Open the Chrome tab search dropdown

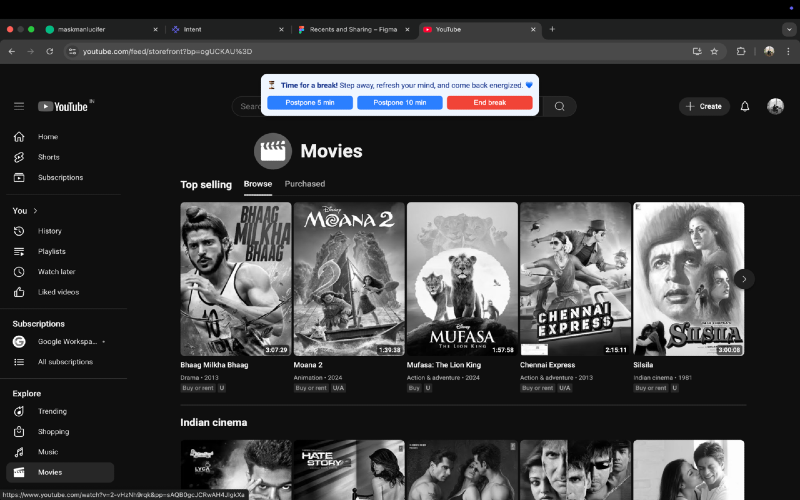coord(789,30)
